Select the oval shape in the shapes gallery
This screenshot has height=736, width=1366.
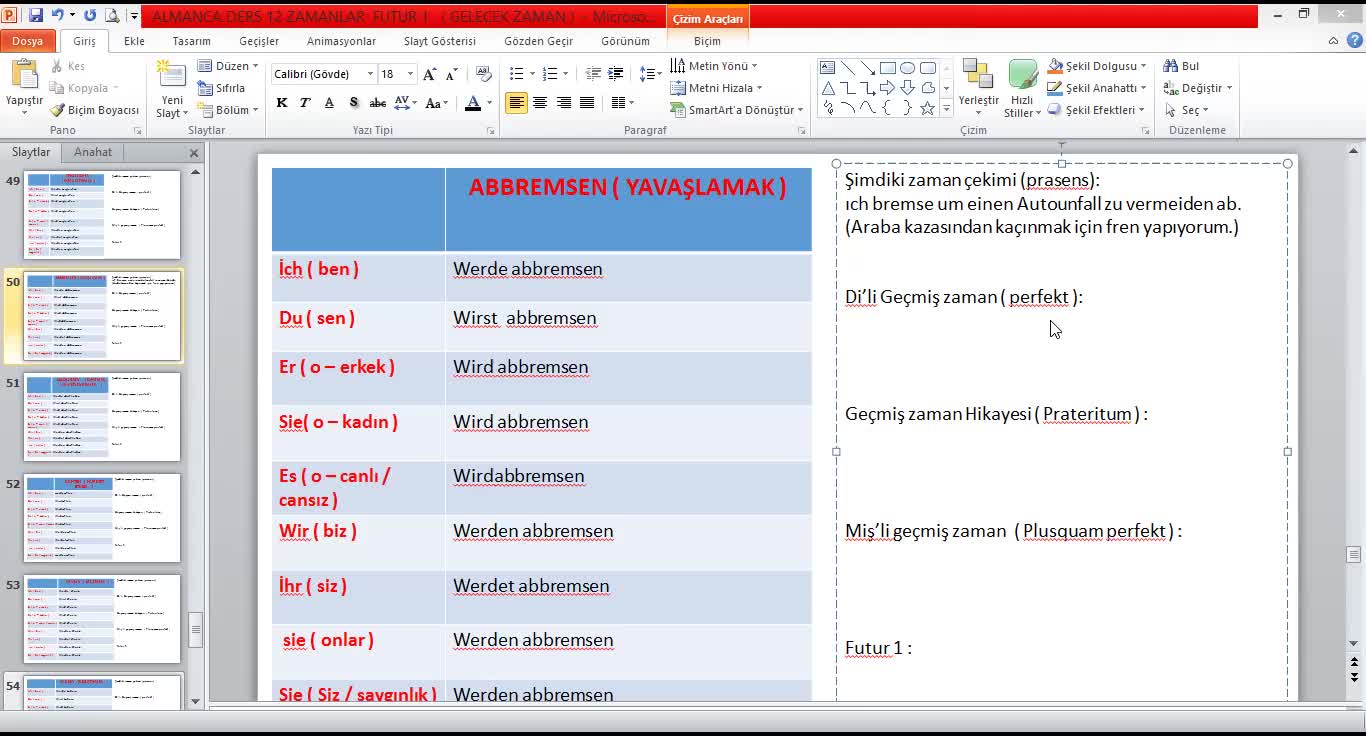pos(907,68)
